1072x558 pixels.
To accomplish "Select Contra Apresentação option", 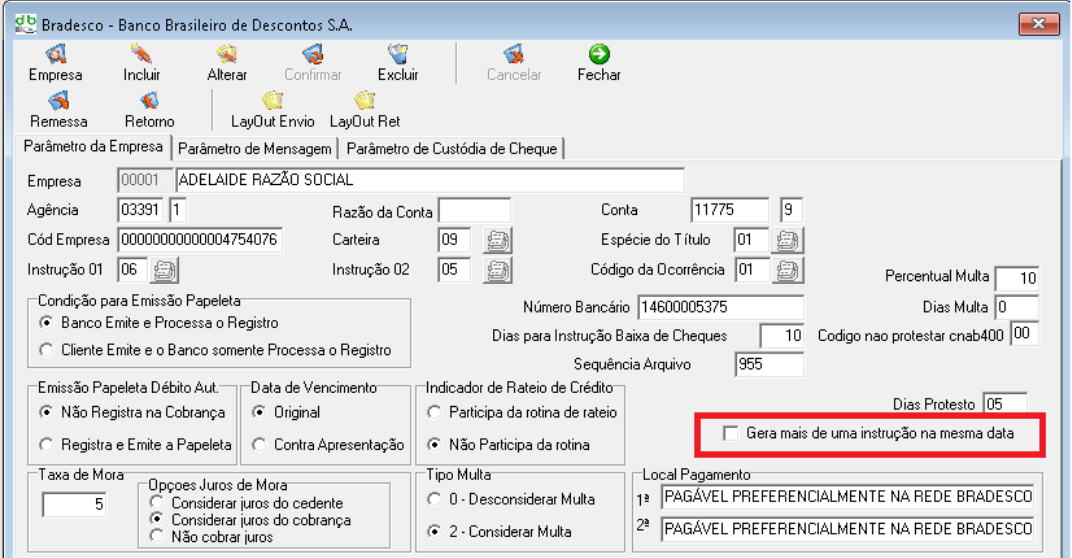I will [259, 444].
